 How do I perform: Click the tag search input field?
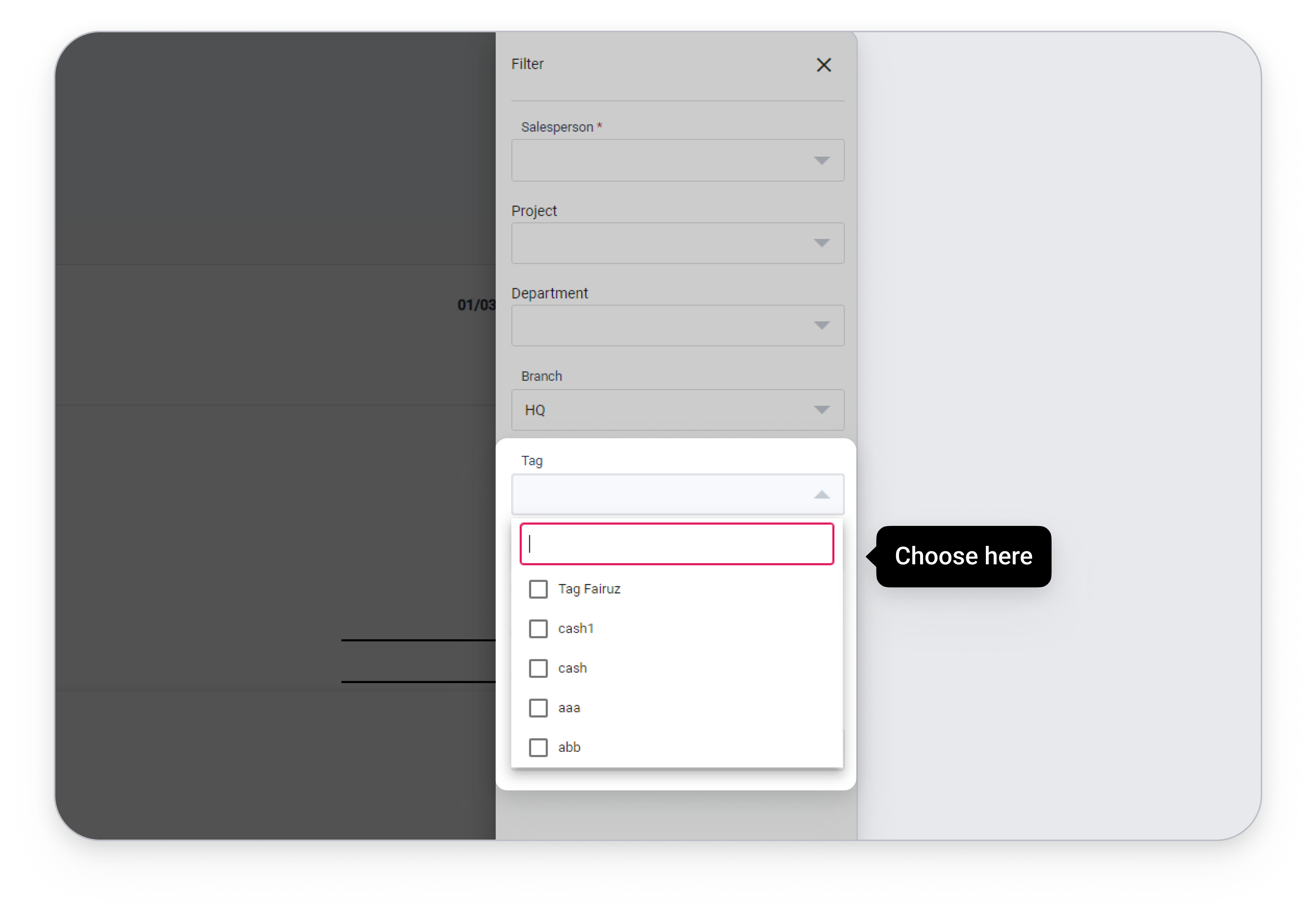coord(676,544)
